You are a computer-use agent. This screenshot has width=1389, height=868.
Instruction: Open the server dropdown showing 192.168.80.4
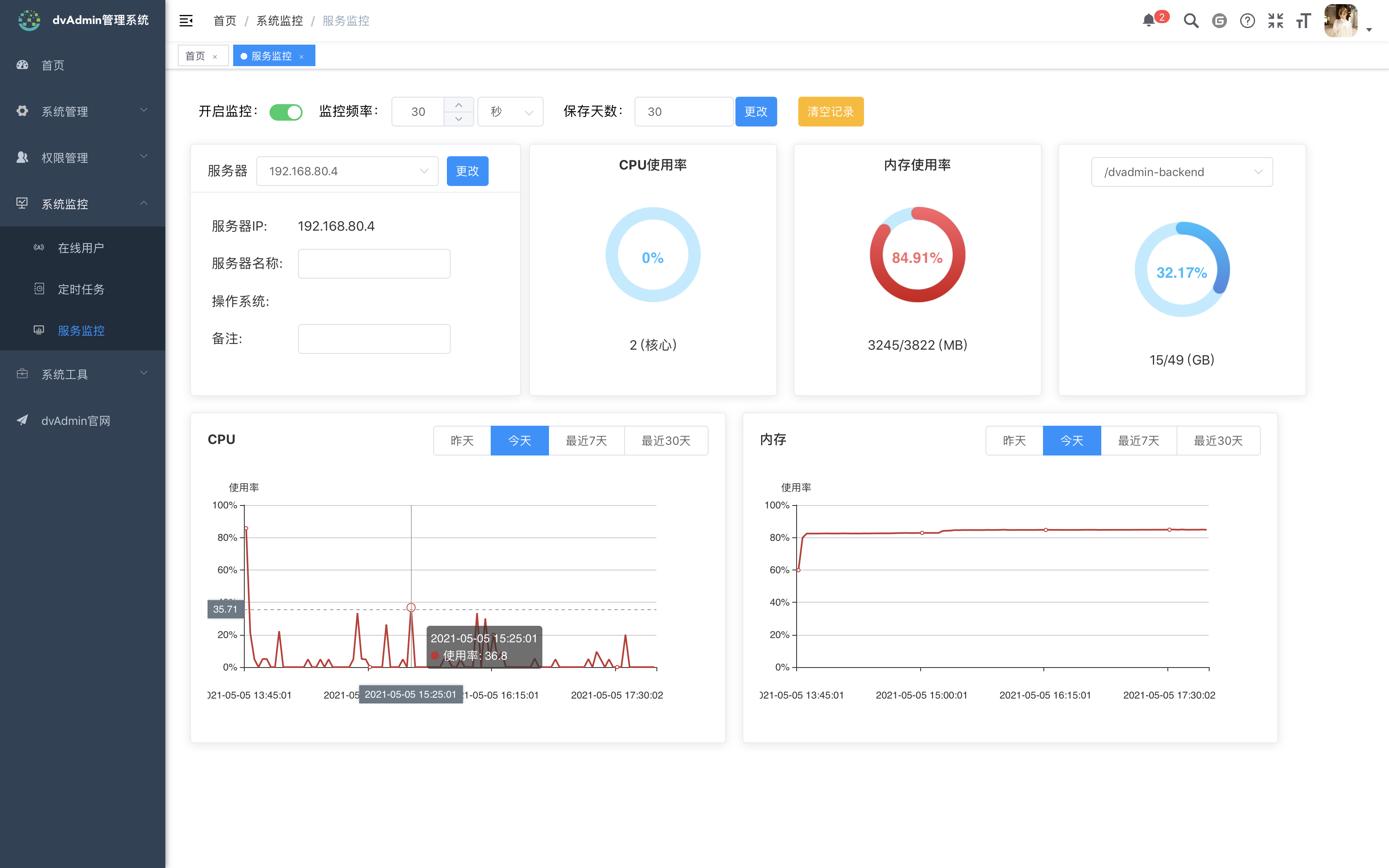click(x=347, y=170)
